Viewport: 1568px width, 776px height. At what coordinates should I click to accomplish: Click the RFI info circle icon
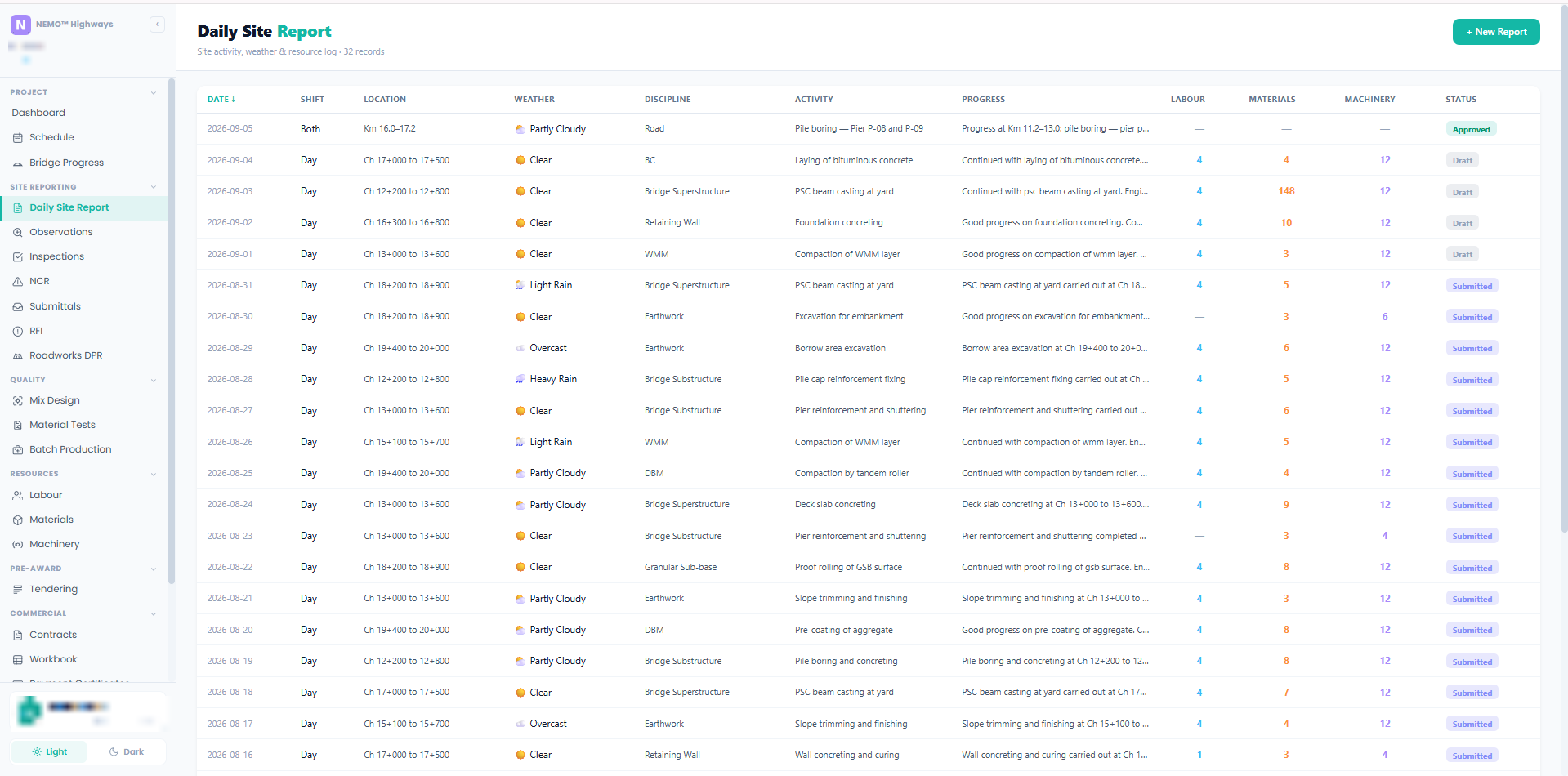18,332
